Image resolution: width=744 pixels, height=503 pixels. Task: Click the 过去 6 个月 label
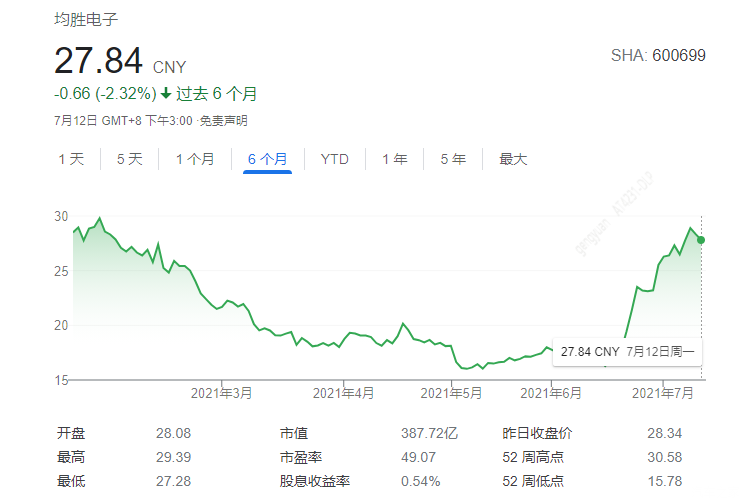216,93
